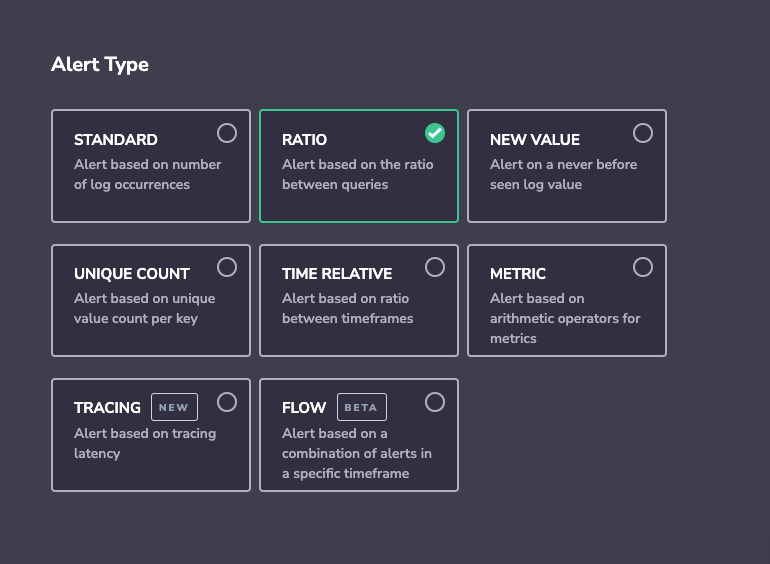The width and height of the screenshot is (770, 564).
Task: Select the Metric radio circle
Action: point(643,267)
